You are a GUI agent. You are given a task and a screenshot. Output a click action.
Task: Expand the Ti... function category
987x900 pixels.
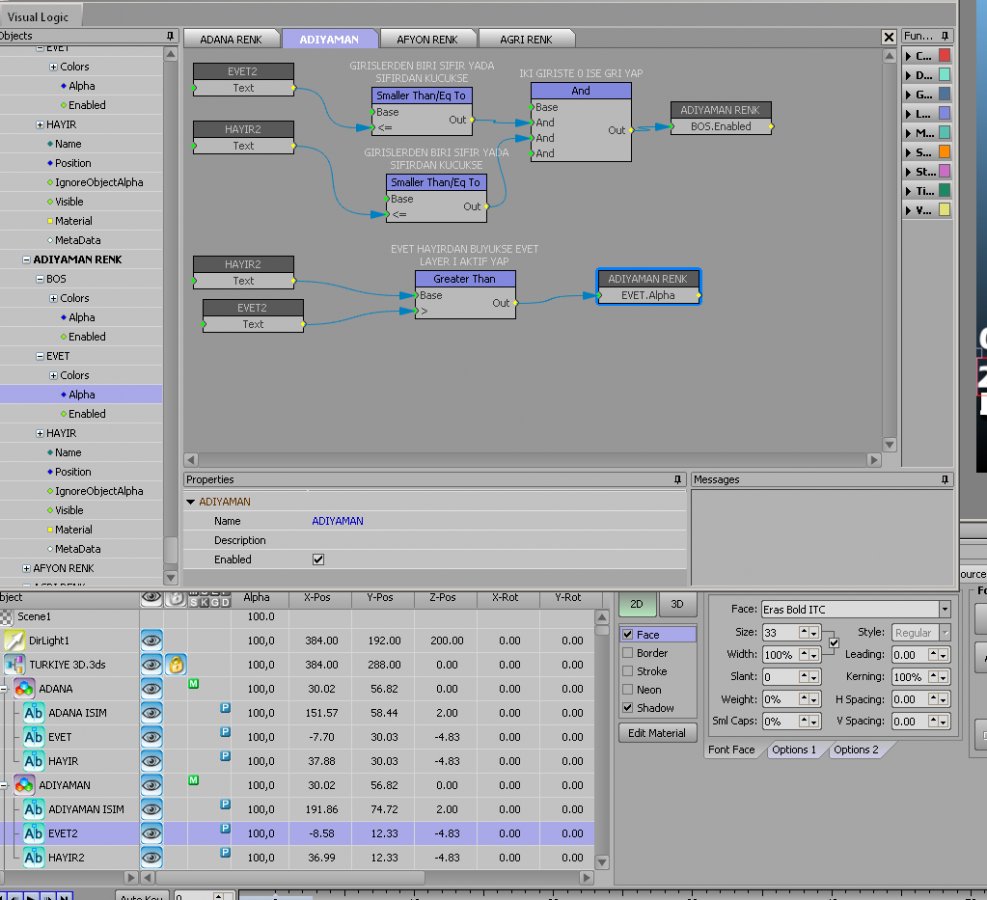tap(908, 191)
